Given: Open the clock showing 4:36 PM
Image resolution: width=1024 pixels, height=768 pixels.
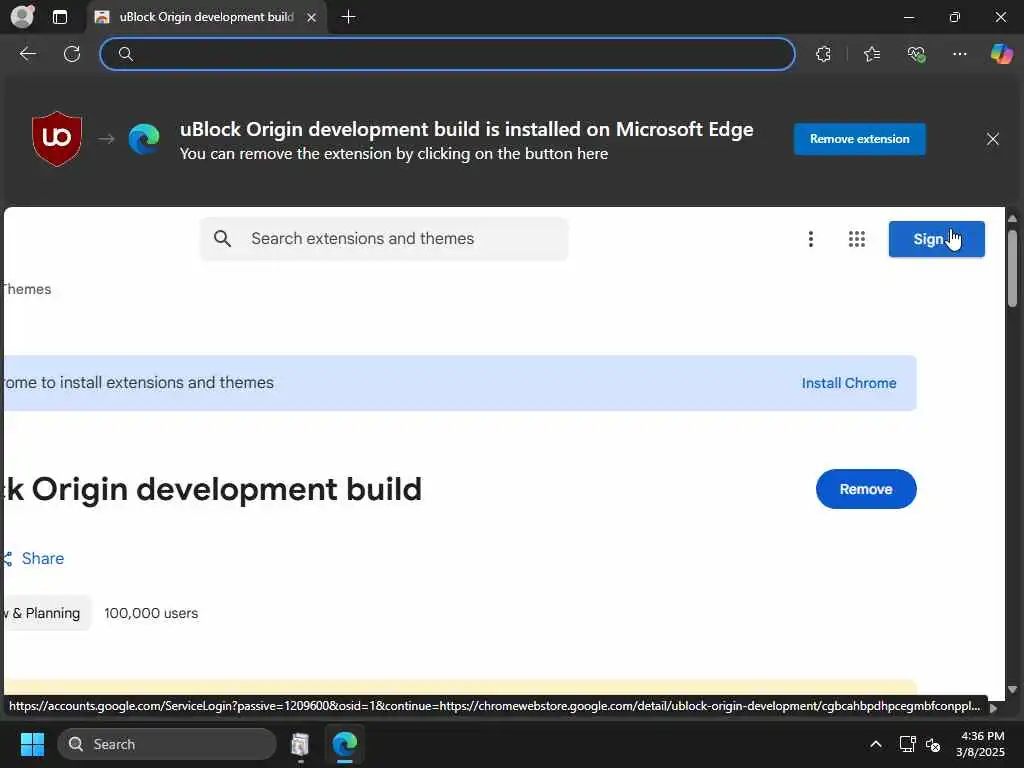Looking at the screenshot, I should pos(980,744).
